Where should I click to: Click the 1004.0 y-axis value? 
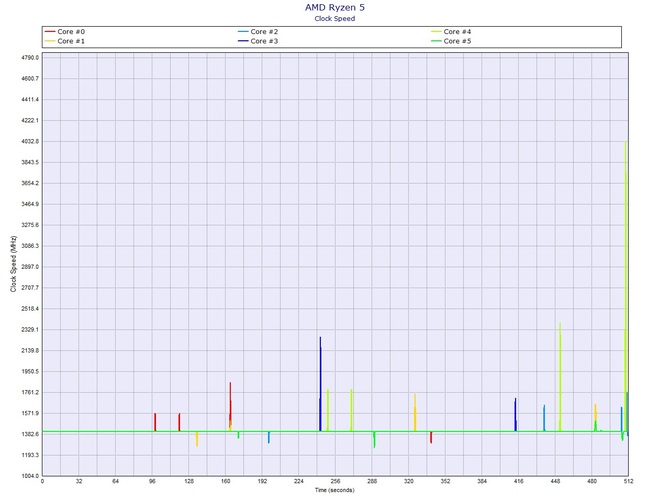click(30, 476)
